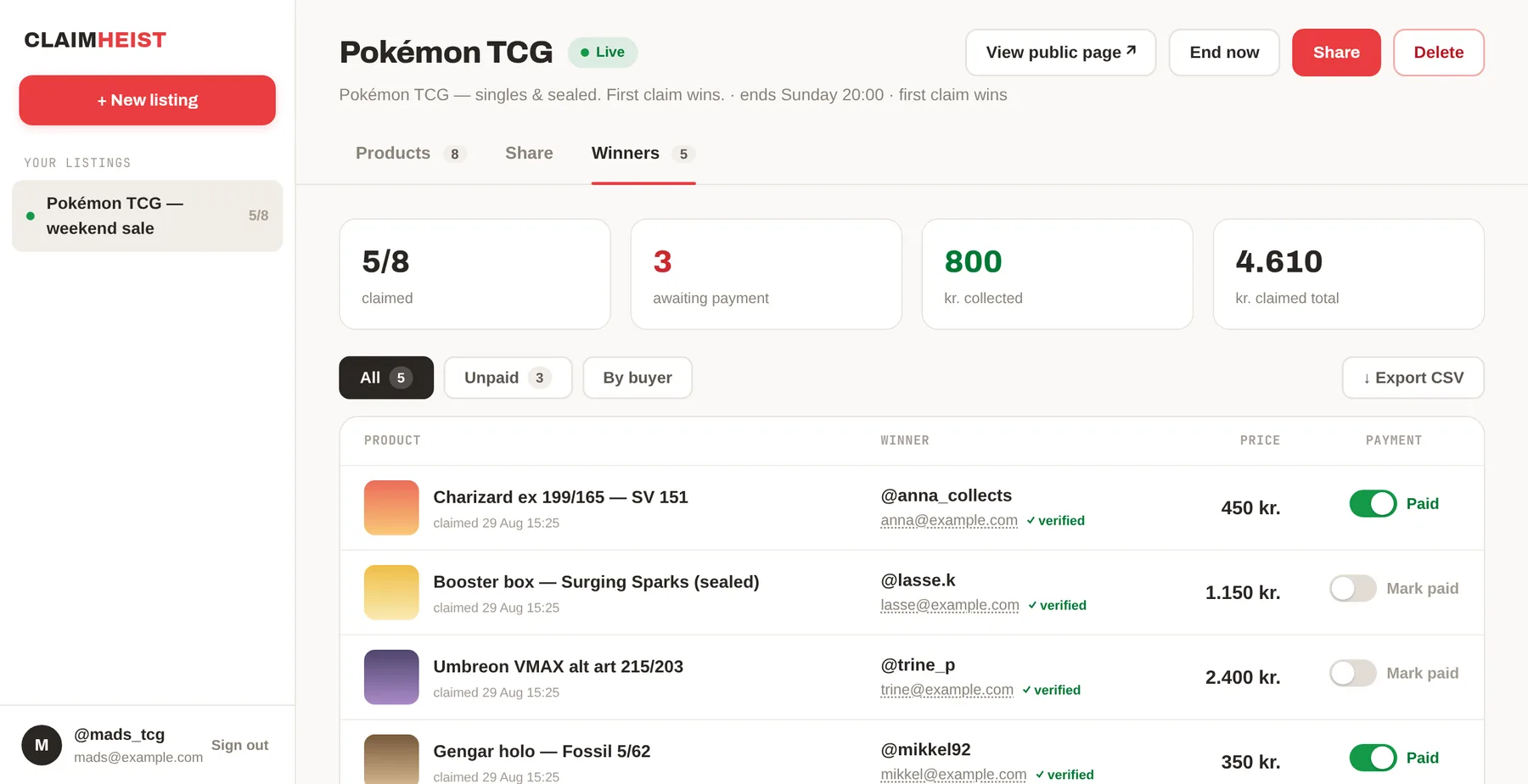
Task: Click mikkel@example.com email link
Action: tap(953, 774)
